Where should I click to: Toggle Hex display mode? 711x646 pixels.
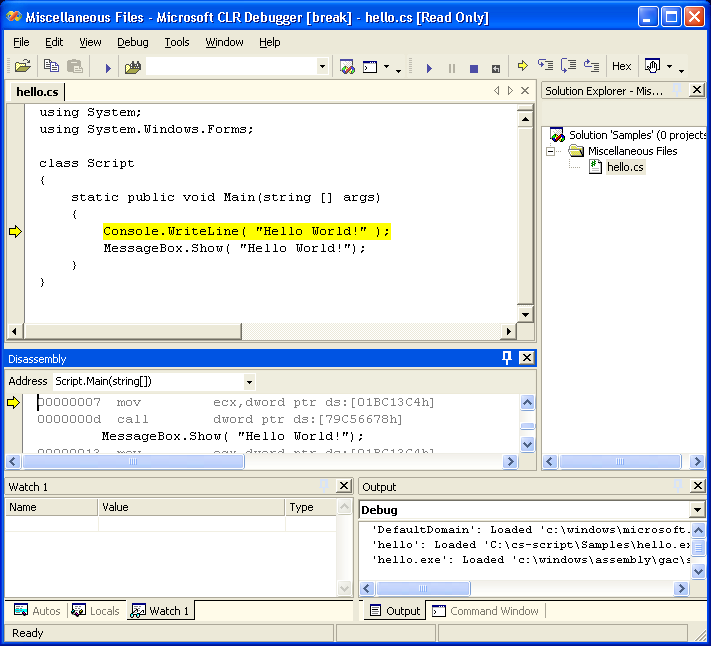coord(621,66)
